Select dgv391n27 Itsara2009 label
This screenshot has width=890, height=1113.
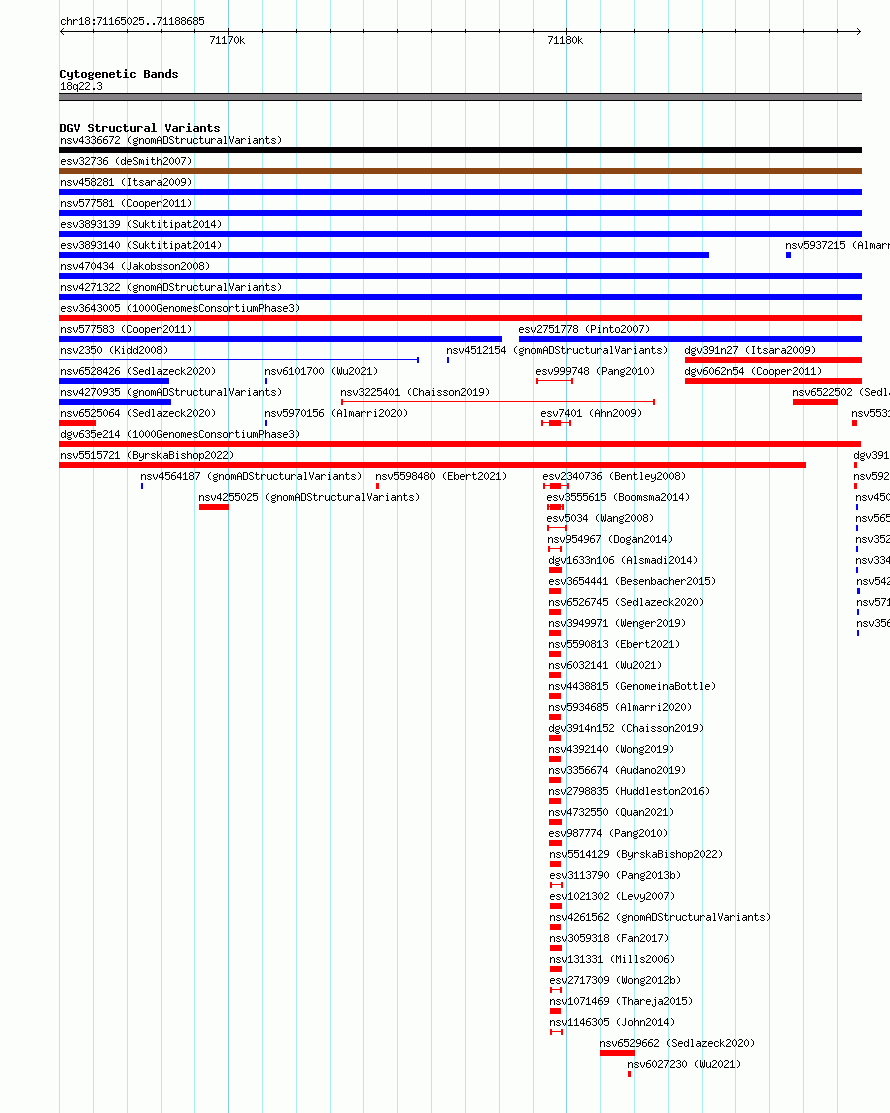[x=750, y=350]
